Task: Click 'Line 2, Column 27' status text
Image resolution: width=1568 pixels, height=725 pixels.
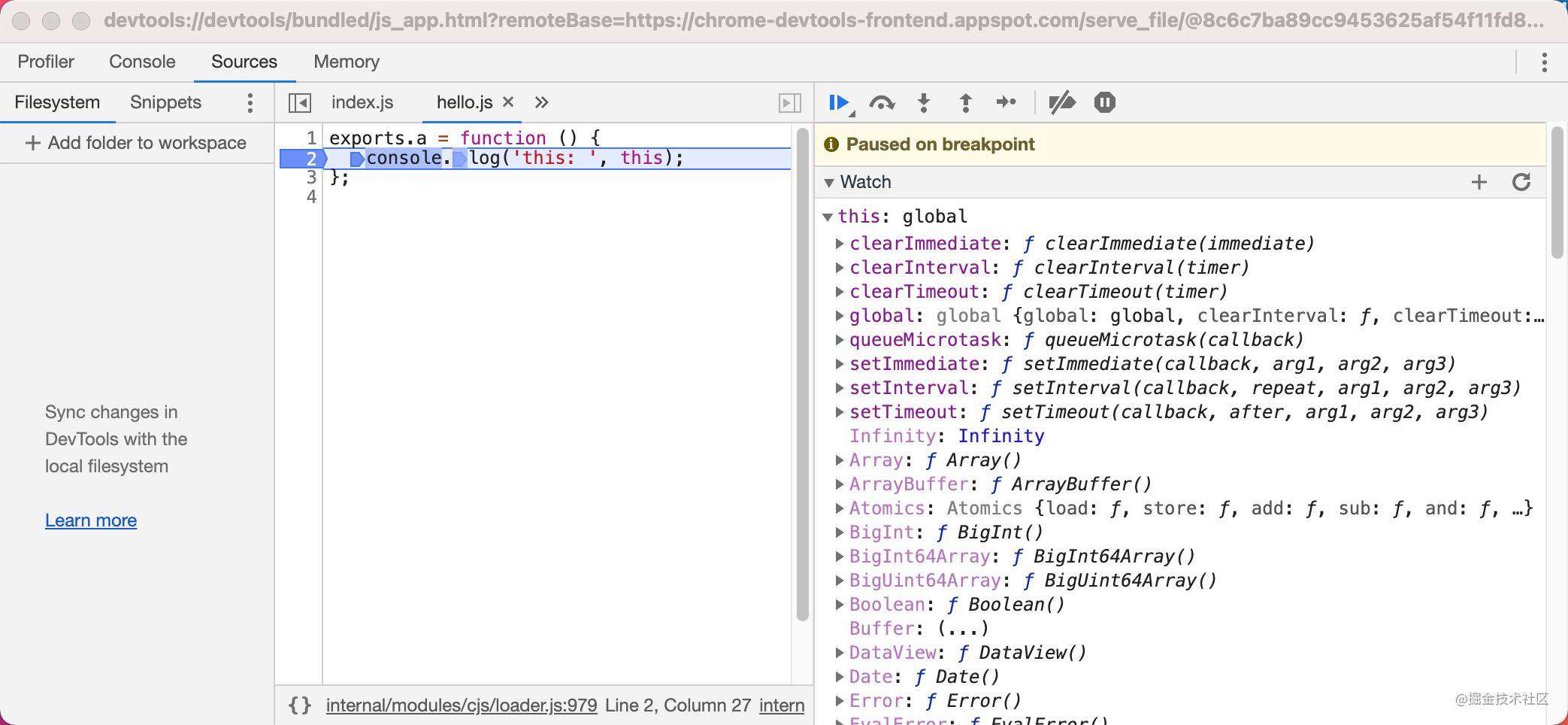Action: coord(678,705)
